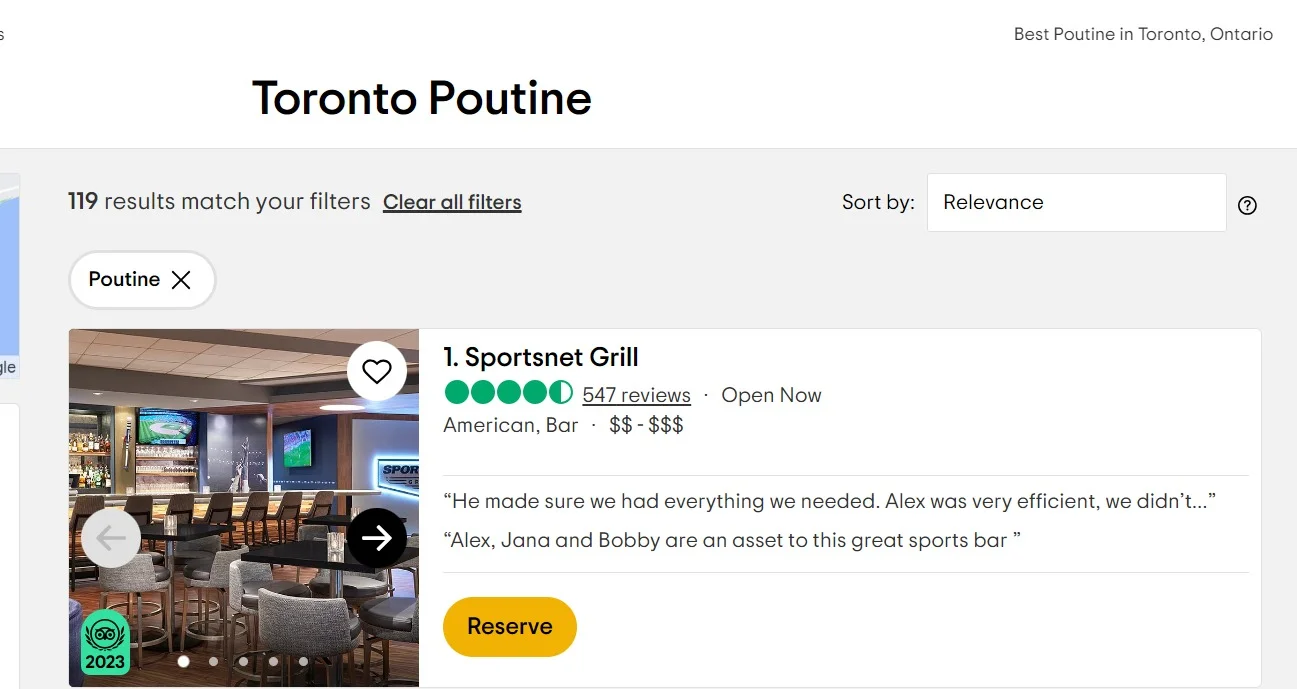Click Clear all filters
Image resolution: width=1297 pixels, height=689 pixels.
452,202
